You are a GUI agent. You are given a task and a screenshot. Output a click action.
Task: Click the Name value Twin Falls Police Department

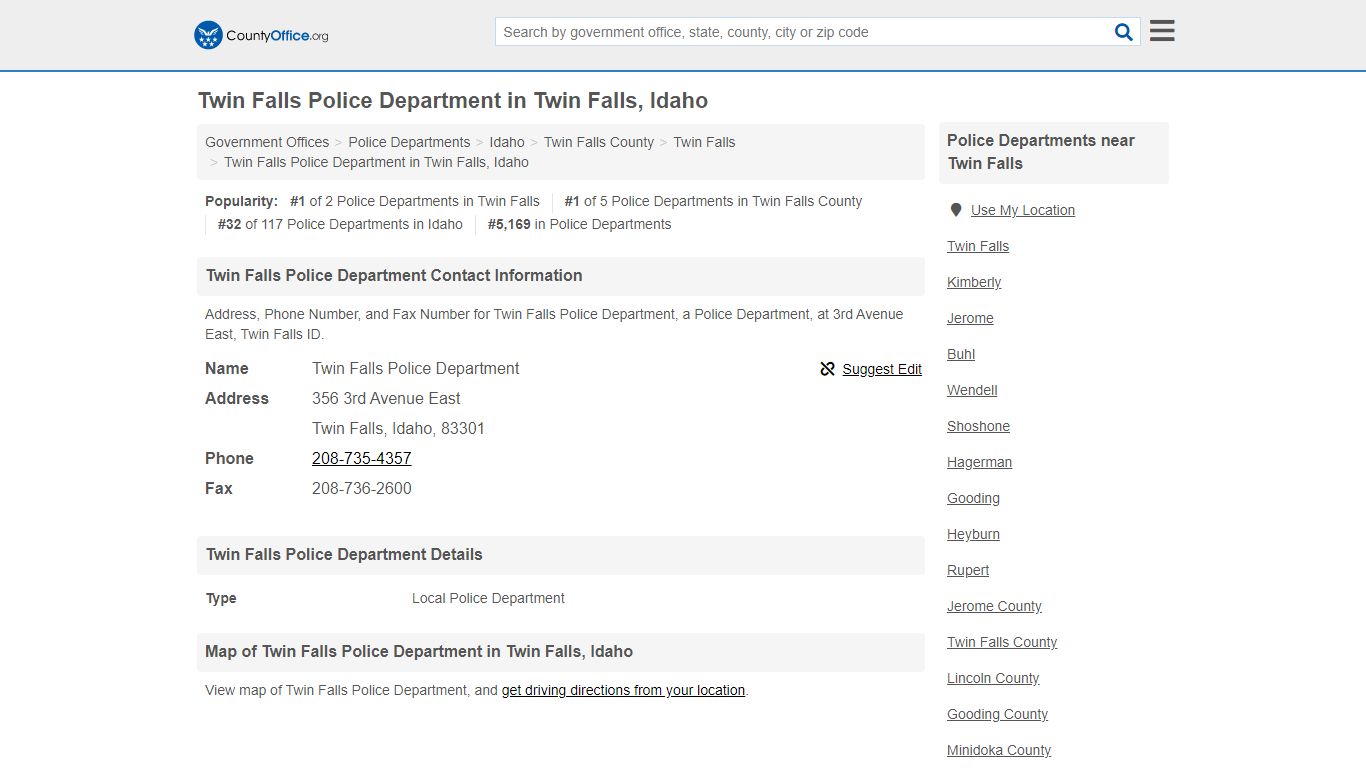[416, 368]
